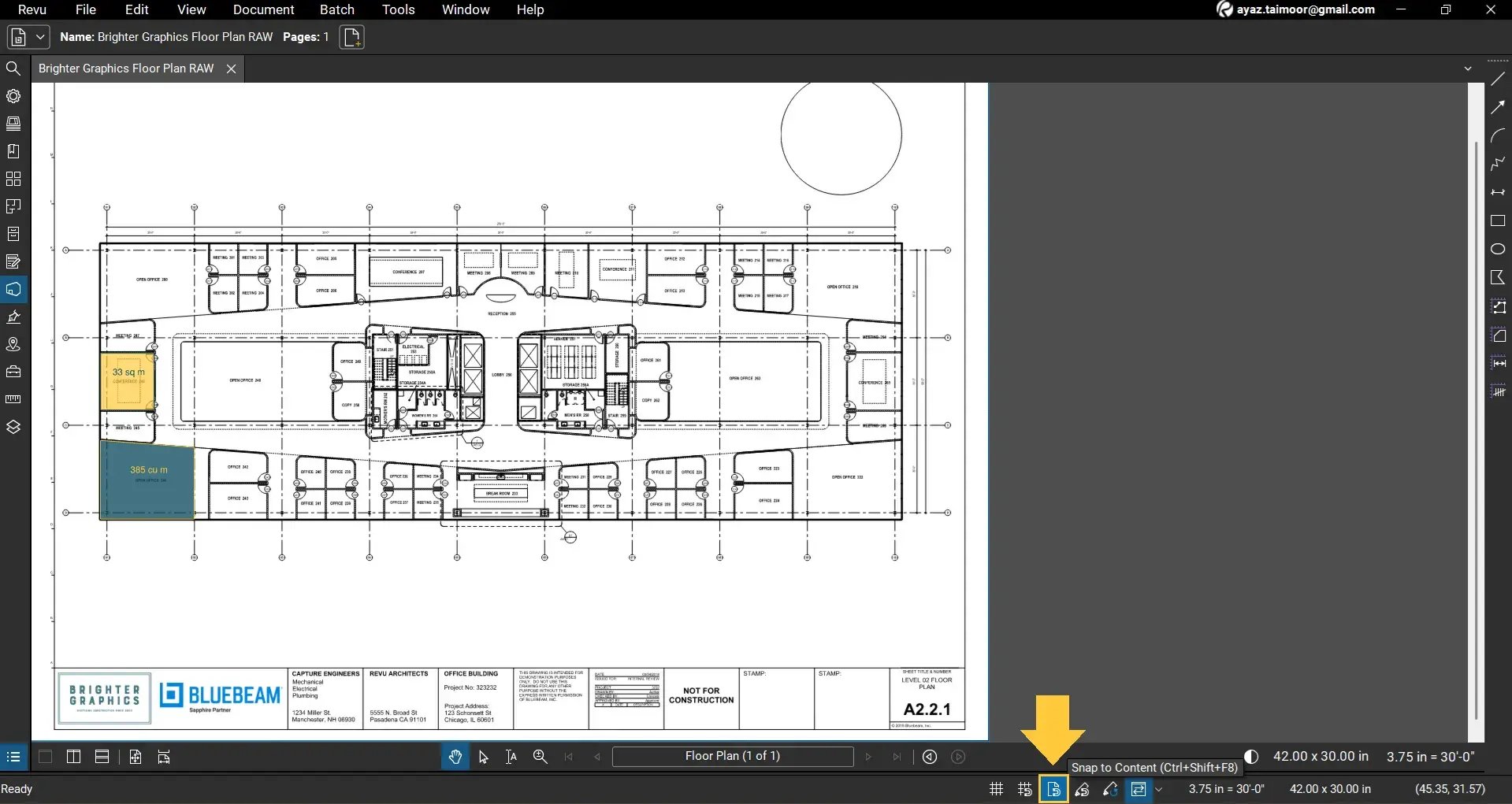Expand the Sync dropdown arrow in status bar
The height and width of the screenshot is (804, 1512).
click(x=1158, y=789)
